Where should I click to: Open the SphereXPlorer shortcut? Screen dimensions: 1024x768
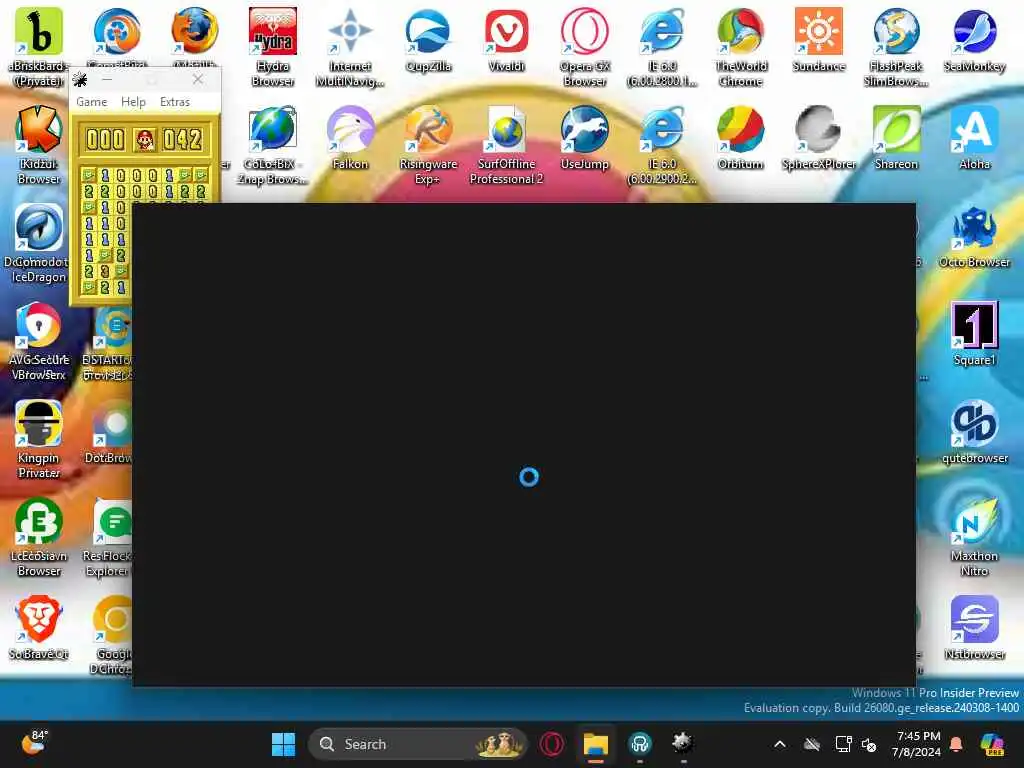pyautogui.click(x=818, y=137)
